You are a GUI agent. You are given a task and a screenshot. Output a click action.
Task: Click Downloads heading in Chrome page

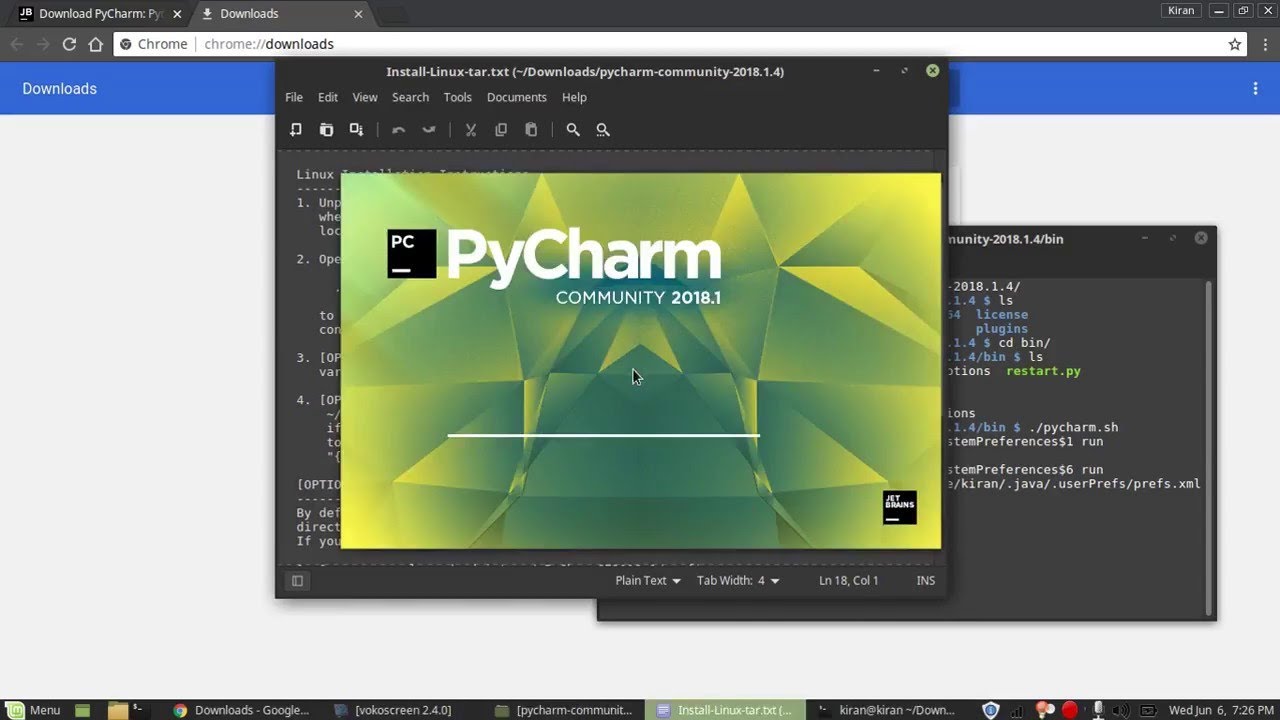[x=60, y=89]
